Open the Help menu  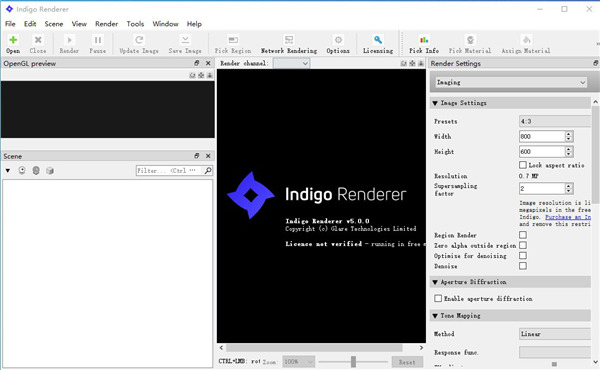[x=194, y=24]
